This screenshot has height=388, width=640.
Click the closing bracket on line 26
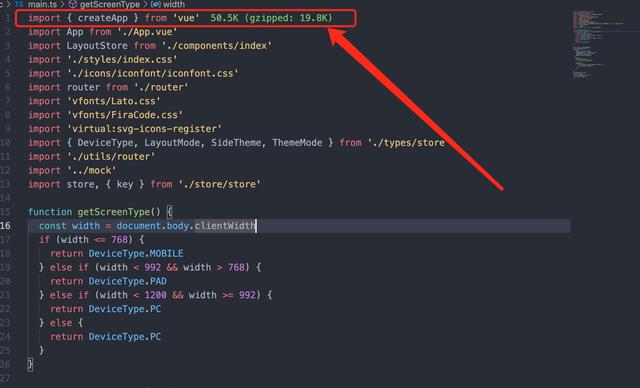[30, 364]
